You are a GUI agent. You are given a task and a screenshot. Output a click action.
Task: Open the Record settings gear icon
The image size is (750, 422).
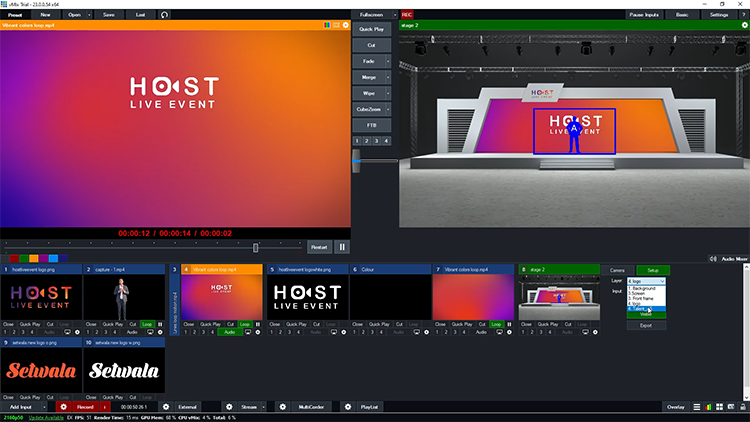pos(63,408)
